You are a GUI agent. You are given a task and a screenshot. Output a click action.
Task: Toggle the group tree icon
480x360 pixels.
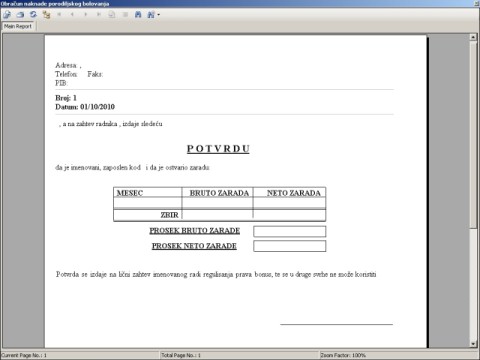point(46,15)
